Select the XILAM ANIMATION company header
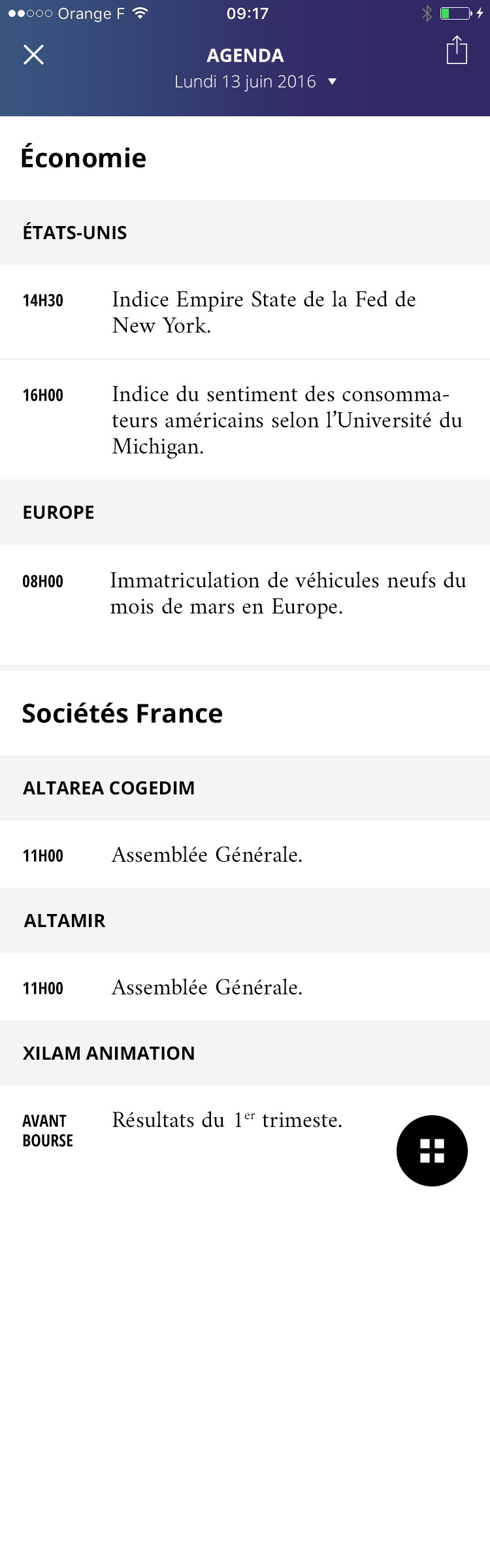Viewport: 490px width, 1568px height. pos(109,1053)
